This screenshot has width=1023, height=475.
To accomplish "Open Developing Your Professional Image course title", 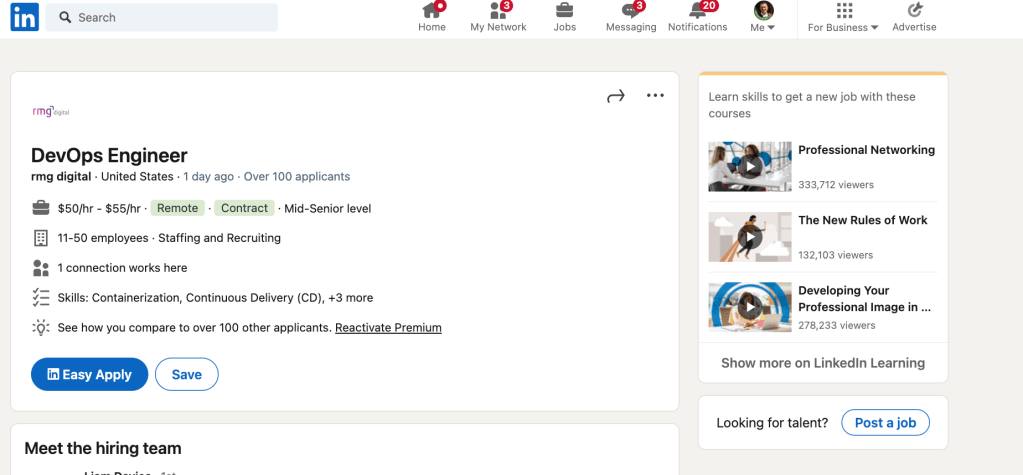I will click(x=864, y=299).
